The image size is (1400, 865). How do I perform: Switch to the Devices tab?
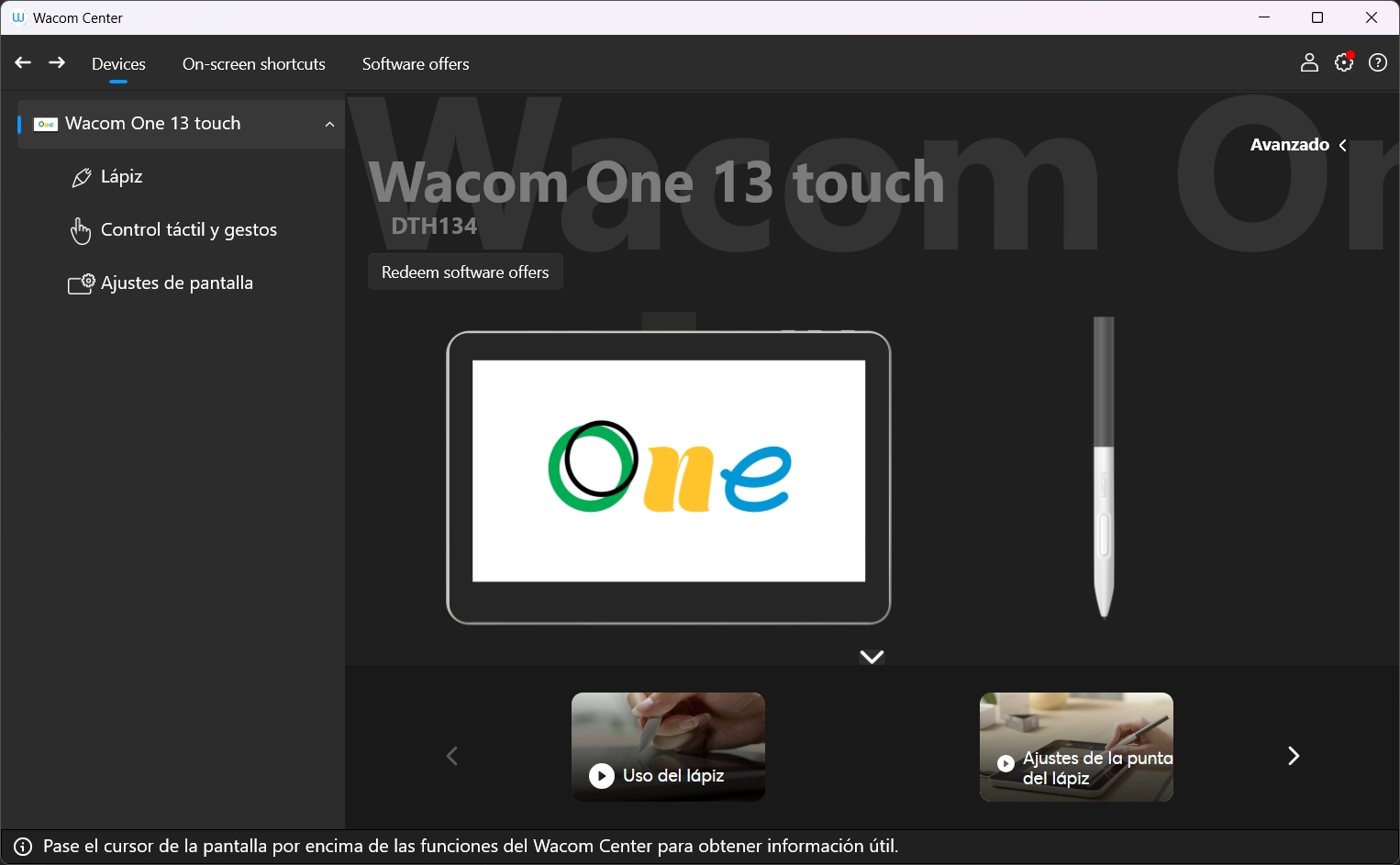(x=118, y=64)
